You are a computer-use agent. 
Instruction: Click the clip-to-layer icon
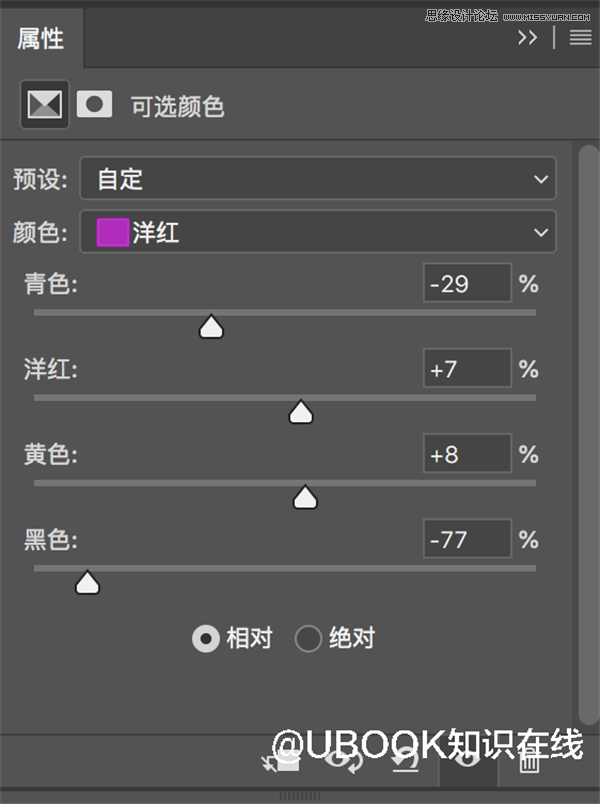(x=283, y=763)
